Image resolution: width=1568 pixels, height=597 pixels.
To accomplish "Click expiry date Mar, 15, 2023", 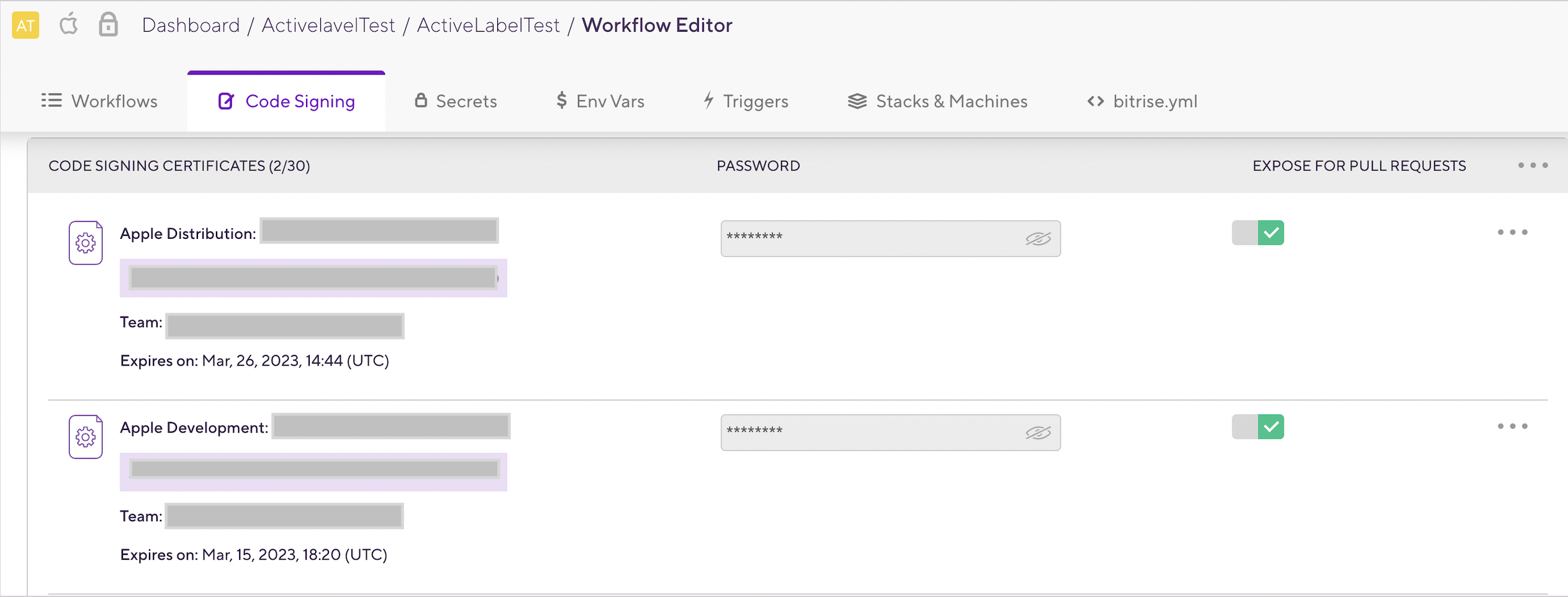I will click(x=294, y=554).
